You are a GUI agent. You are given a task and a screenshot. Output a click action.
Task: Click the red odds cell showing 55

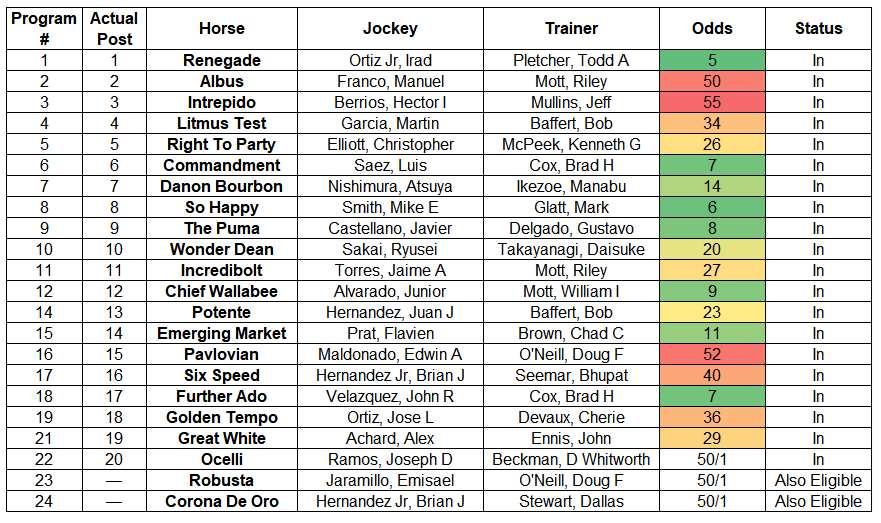coord(712,102)
